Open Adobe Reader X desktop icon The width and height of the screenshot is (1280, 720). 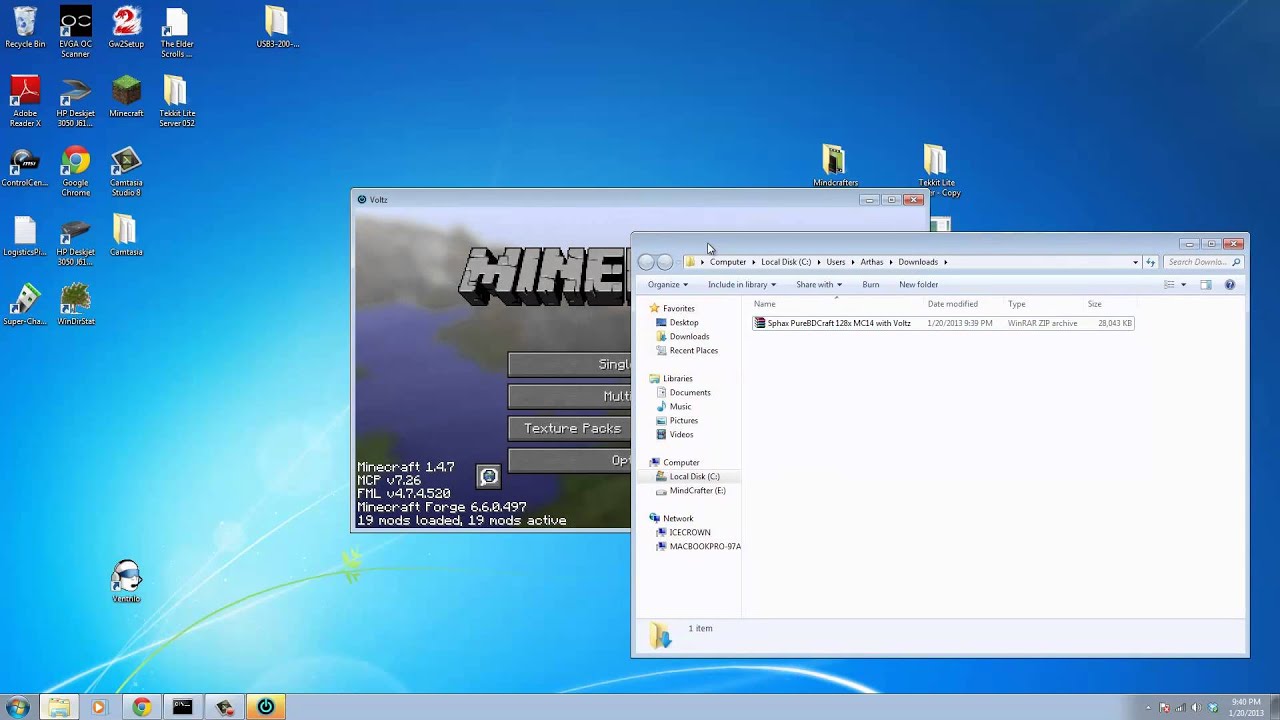[25, 101]
